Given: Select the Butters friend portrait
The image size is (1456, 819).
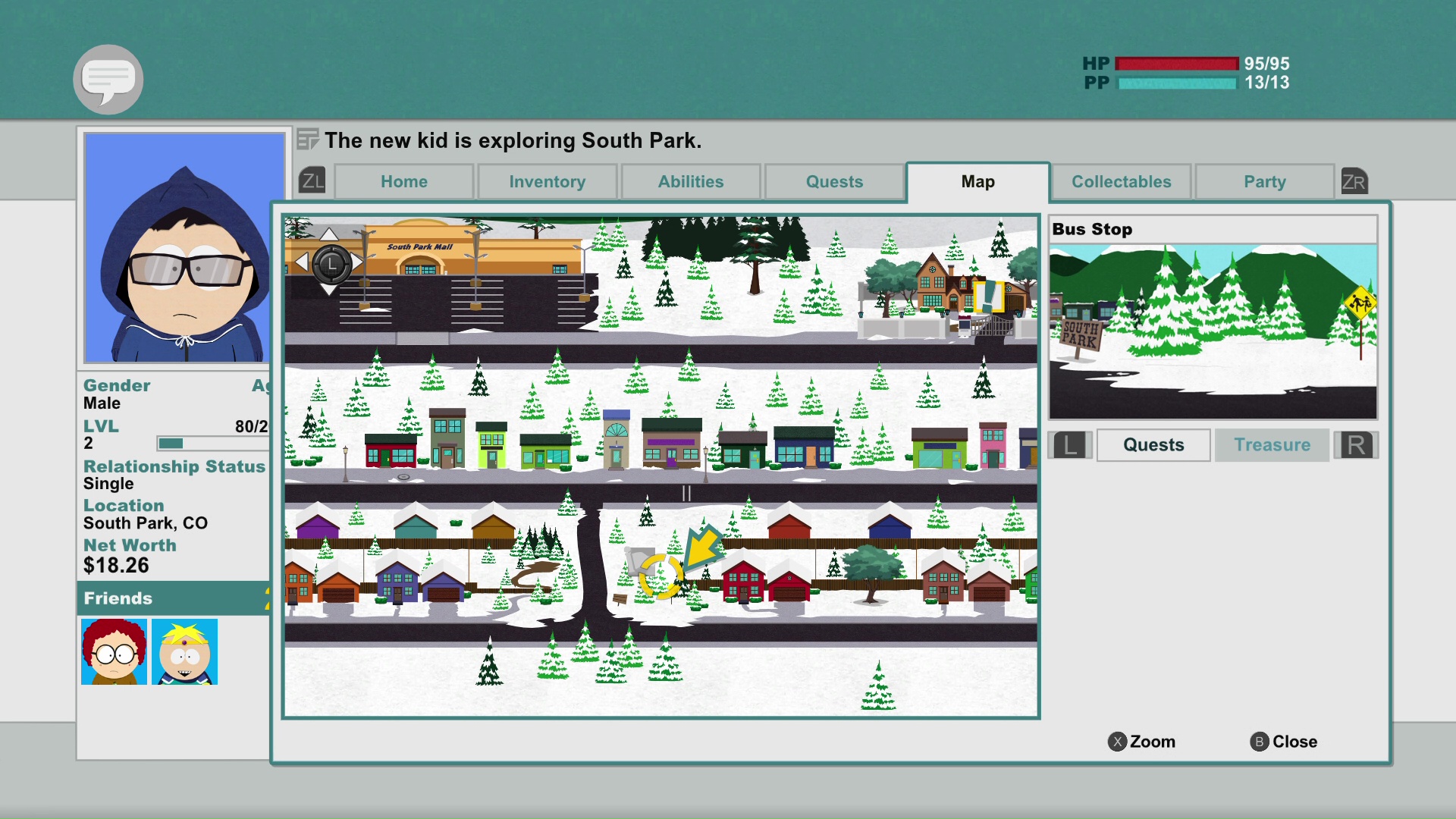Looking at the screenshot, I should click(x=184, y=651).
